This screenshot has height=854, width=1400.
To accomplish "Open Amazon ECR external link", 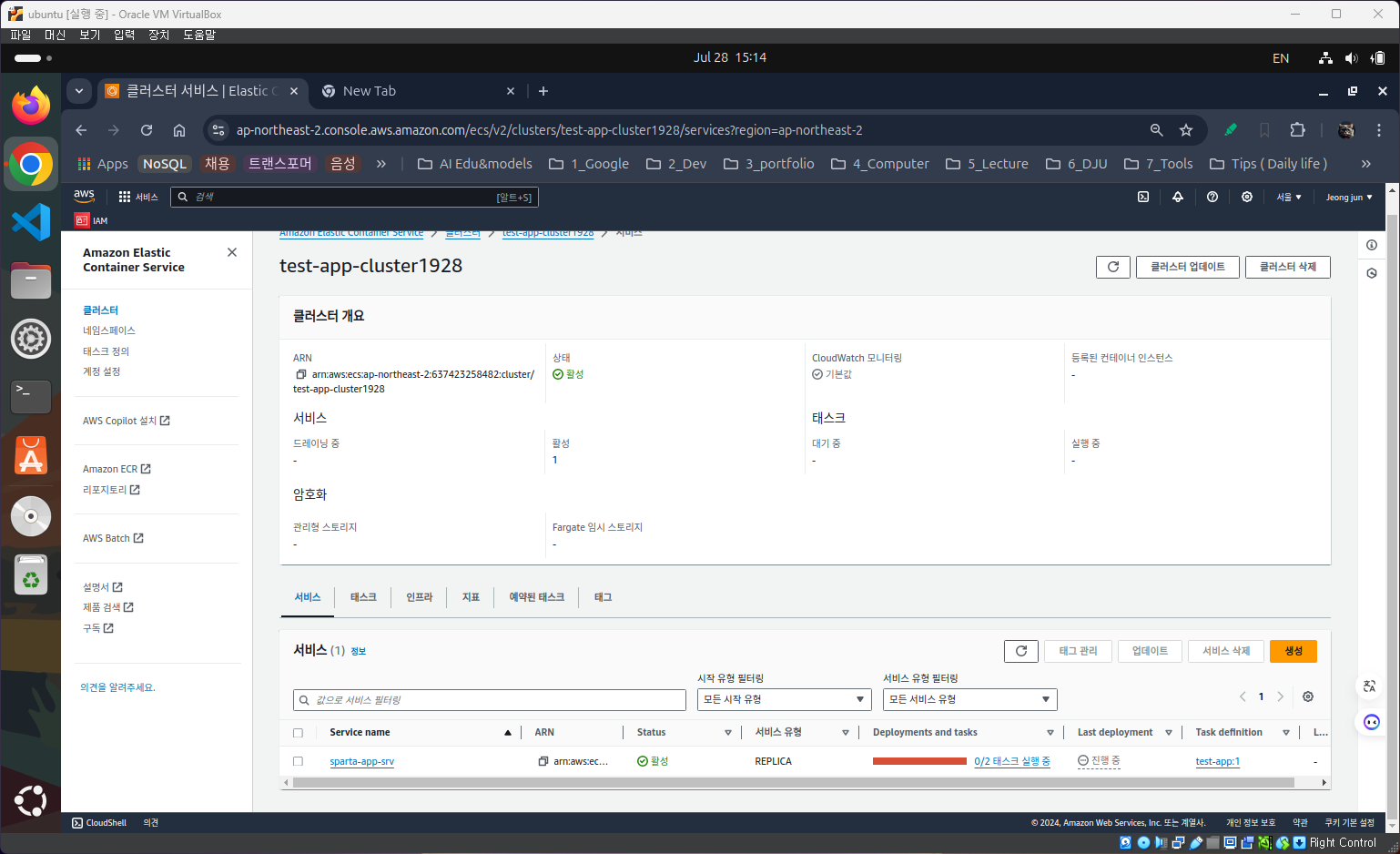I will [117, 469].
